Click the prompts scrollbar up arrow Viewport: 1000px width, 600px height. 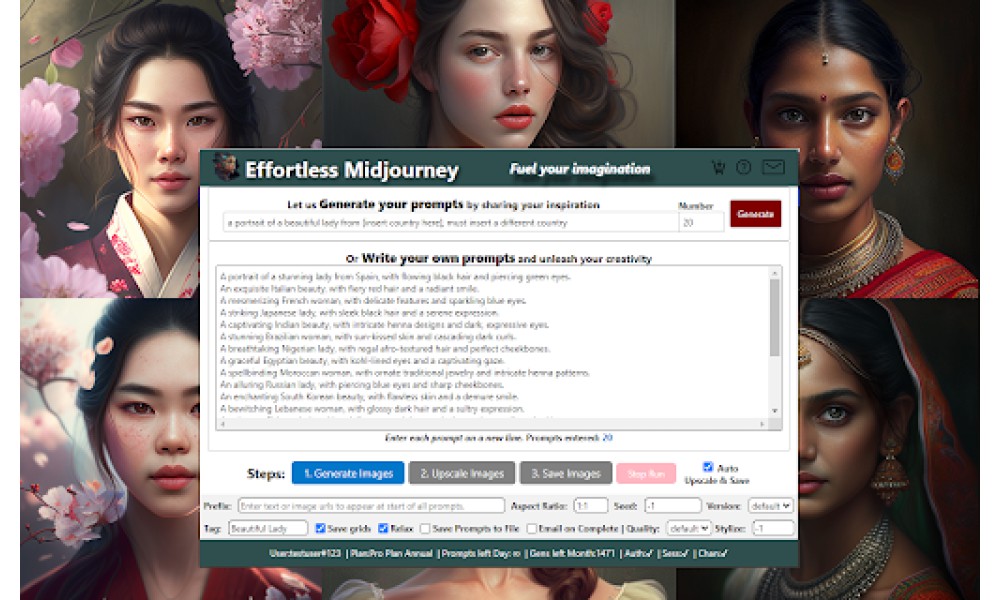coord(774,273)
